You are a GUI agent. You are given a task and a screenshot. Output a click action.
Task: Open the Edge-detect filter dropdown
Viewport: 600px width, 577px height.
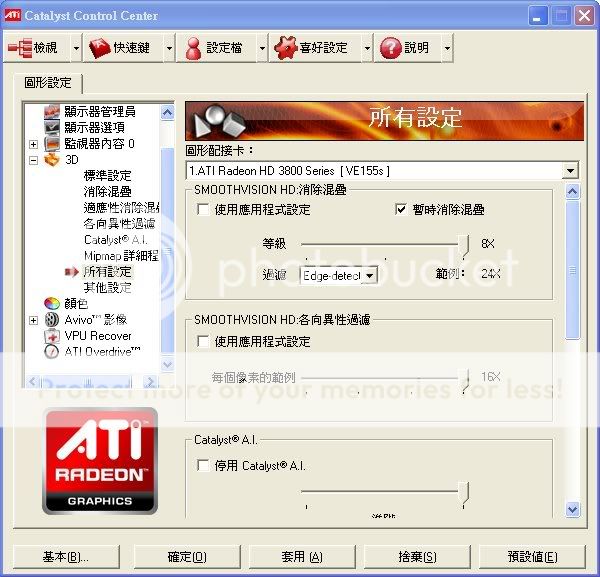369,275
